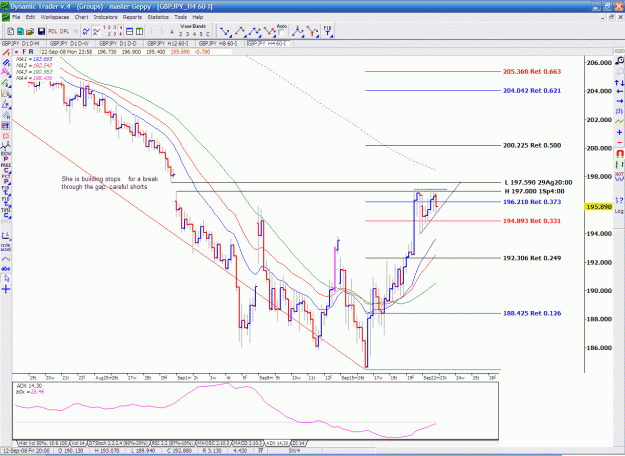Click the Log scale button
The image size is (625, 456).
[x=619, y=211]
